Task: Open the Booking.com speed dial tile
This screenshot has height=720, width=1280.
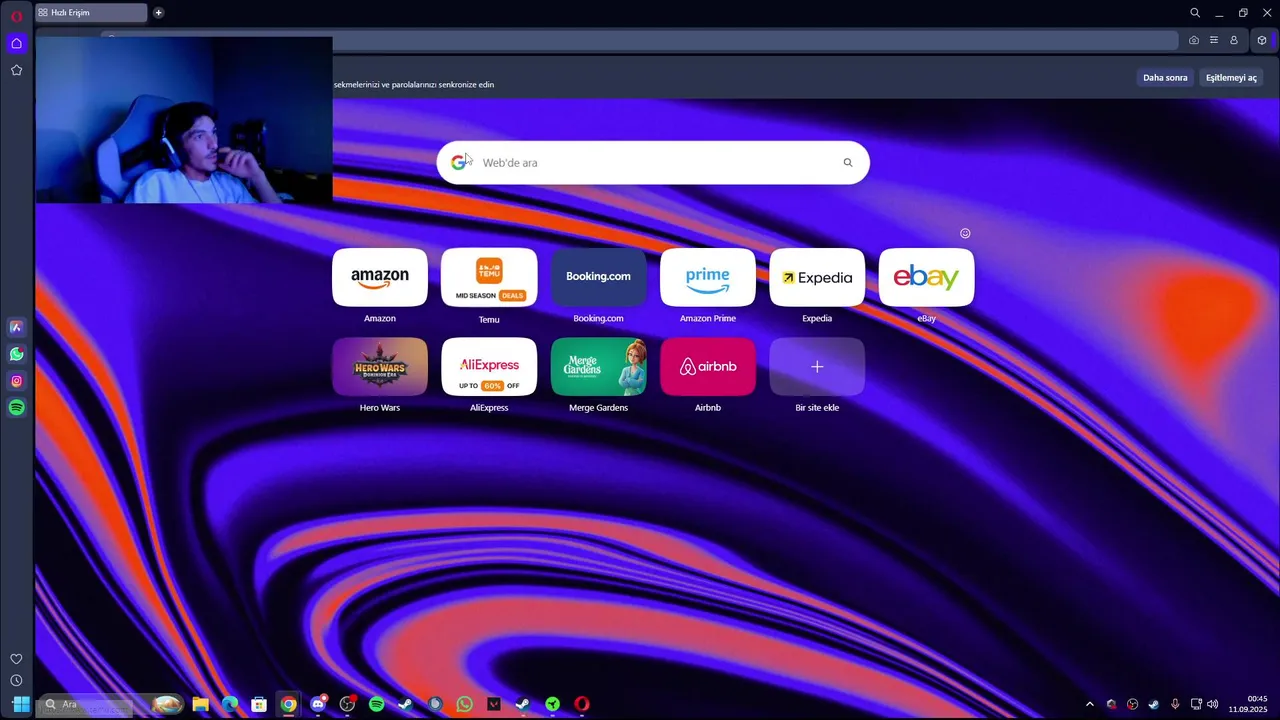Action: click(598, 277)
